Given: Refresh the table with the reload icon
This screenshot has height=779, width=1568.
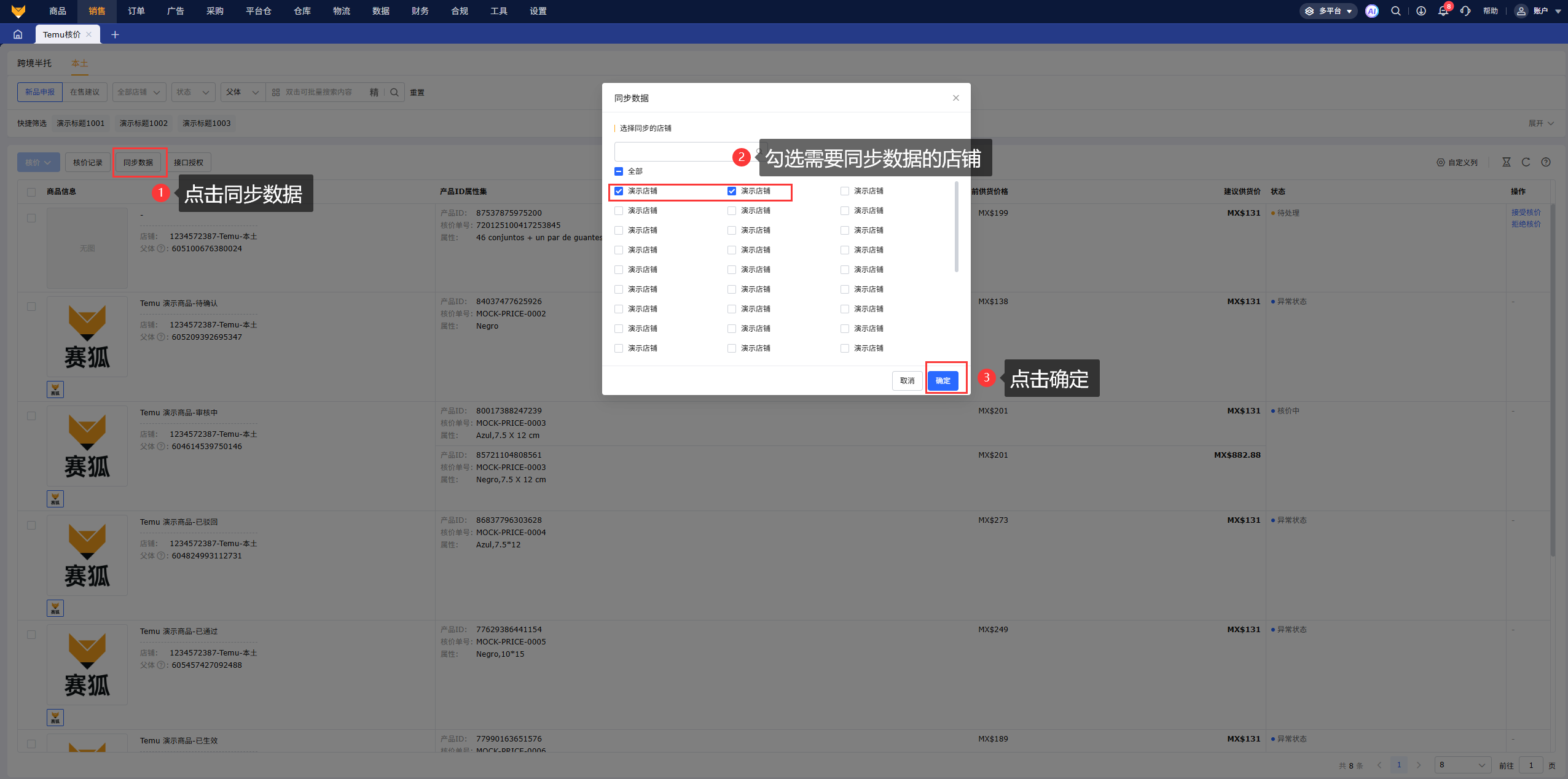Looking at the screenshot, I should tap(1526, 162).
